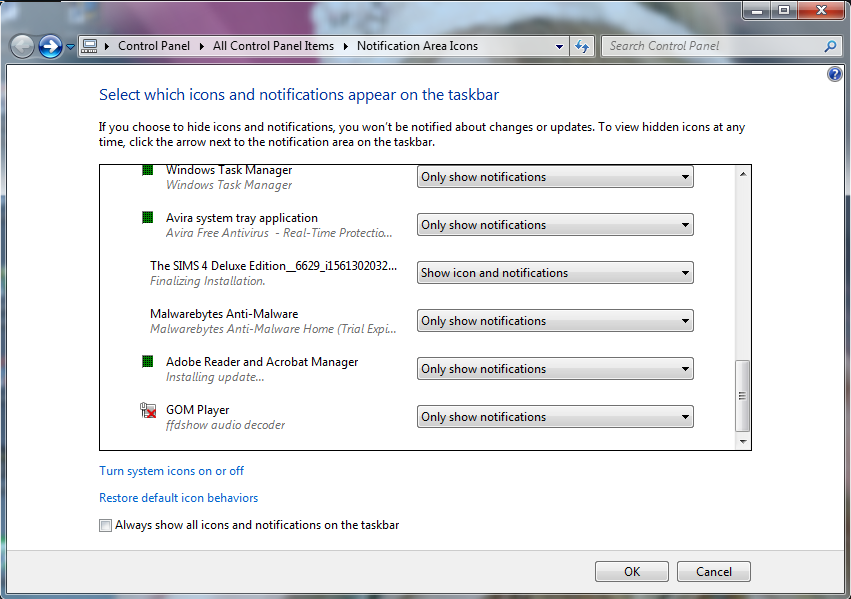The image size is (851, 599).
Task: Open behavior dropdown for GOM Player
Action: [555, 417]
